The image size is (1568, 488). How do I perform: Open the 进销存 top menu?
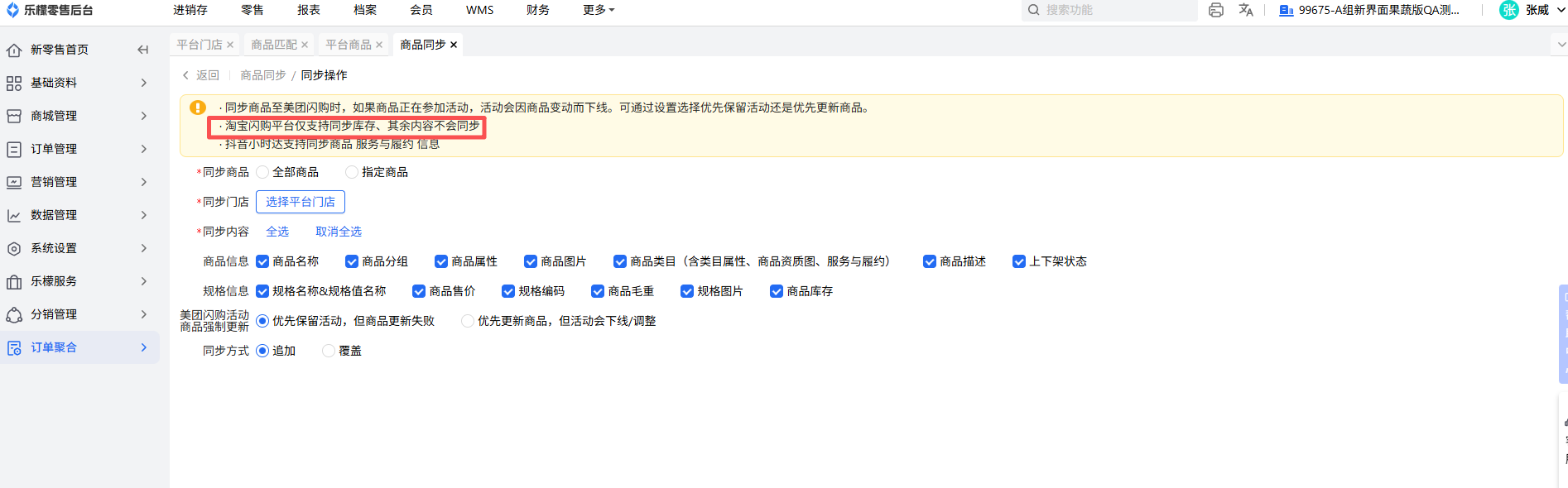(190, 10)
